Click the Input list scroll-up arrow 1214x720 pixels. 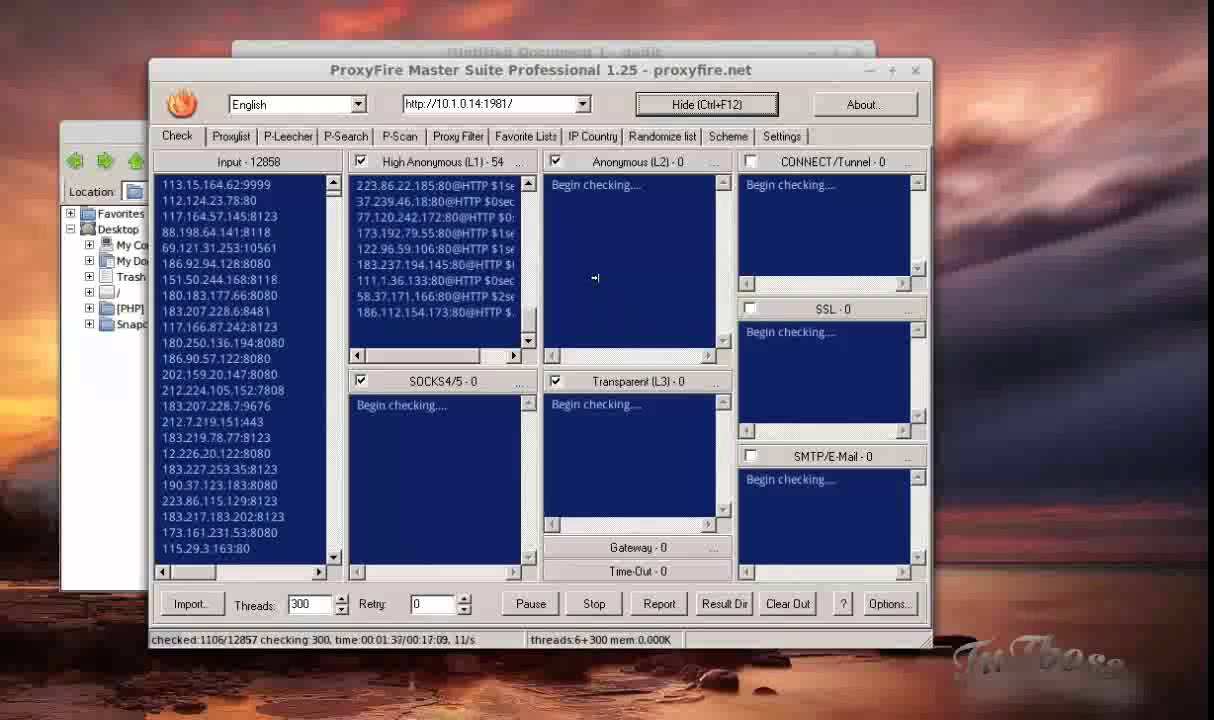tap(334, 183)
